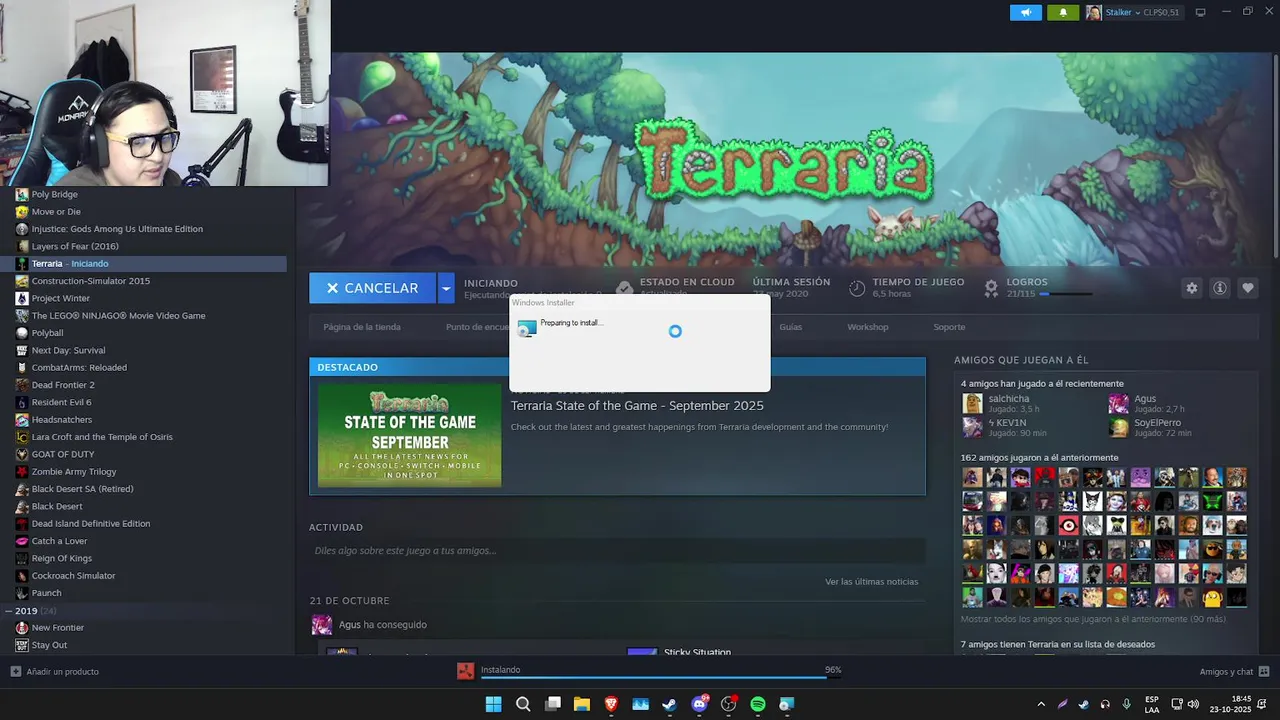Select New Frontier in library

tap(57, 628)
